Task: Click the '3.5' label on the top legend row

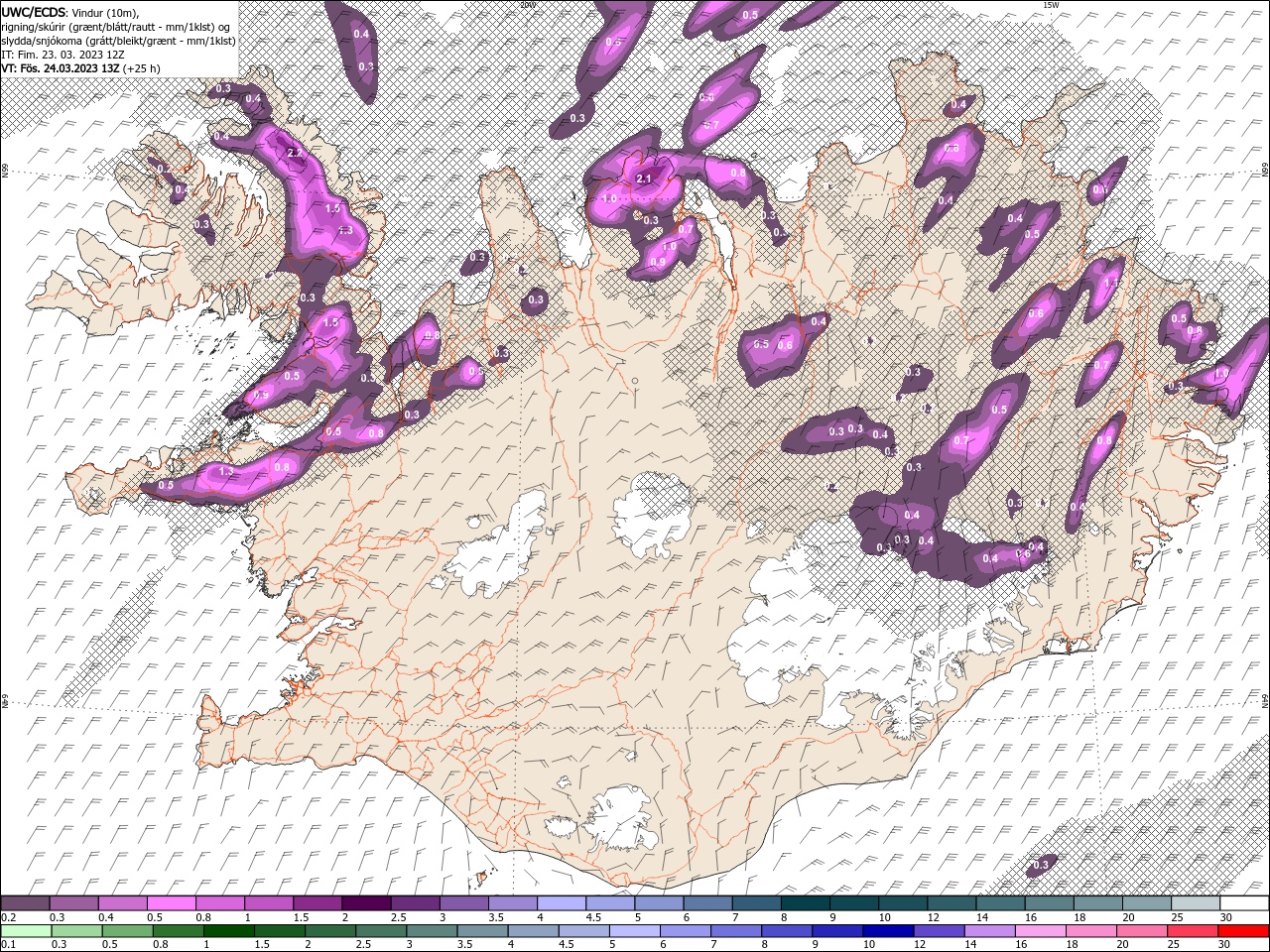Action: [496, 917]
